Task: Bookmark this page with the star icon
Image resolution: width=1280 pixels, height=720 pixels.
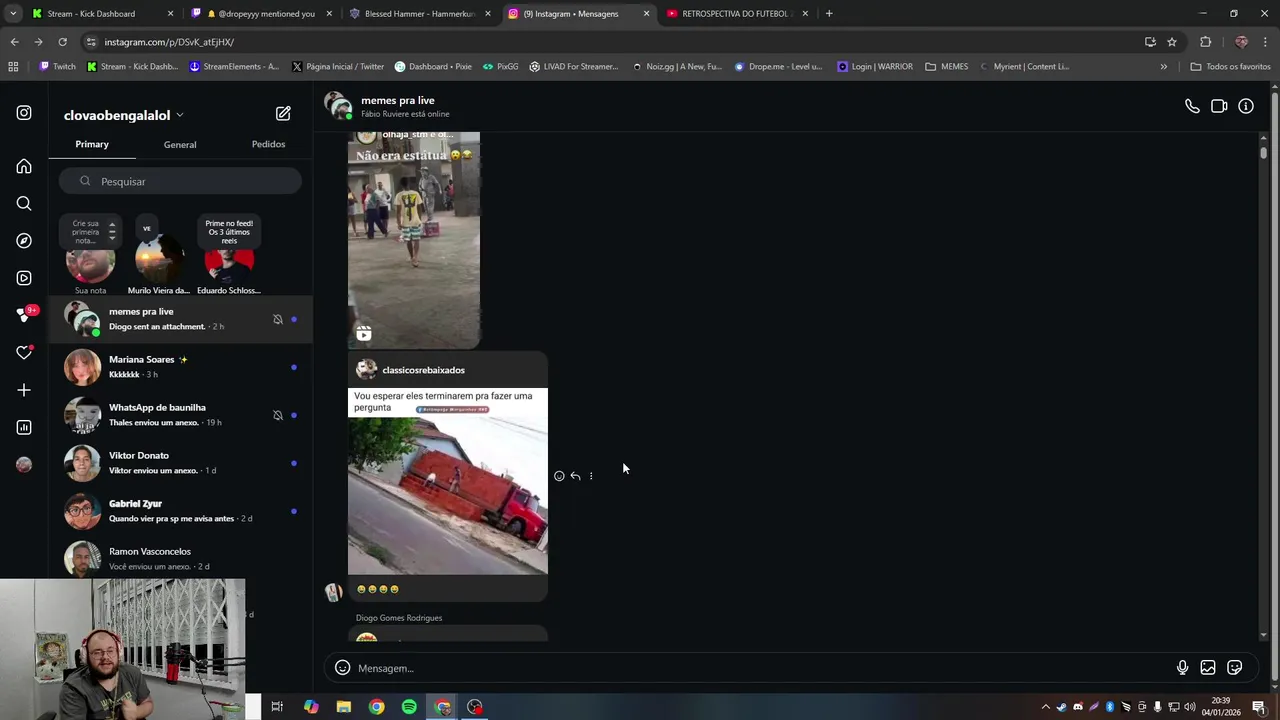Action: (1172, 42)
